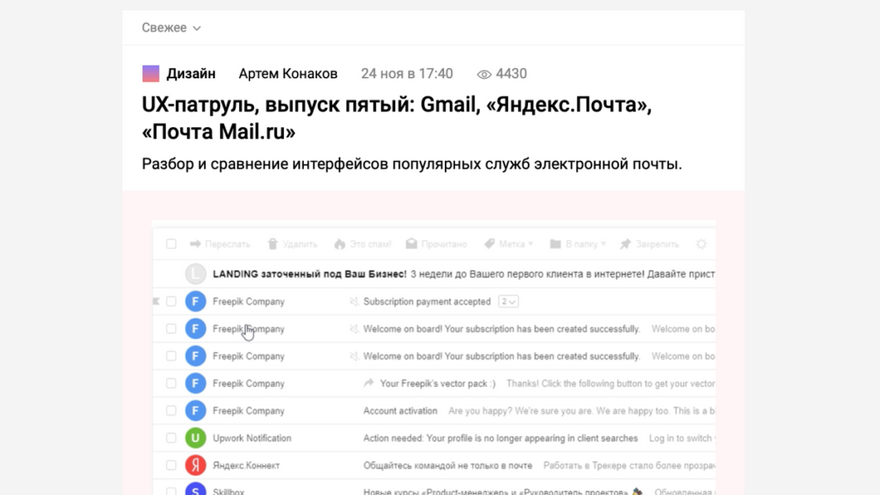Image resolution: width=880 pixels, height=495 pixels.
Task: Click the red Я Яндекс.Коннект avatar
Action: pyautogui.click(x=195, y=465)
